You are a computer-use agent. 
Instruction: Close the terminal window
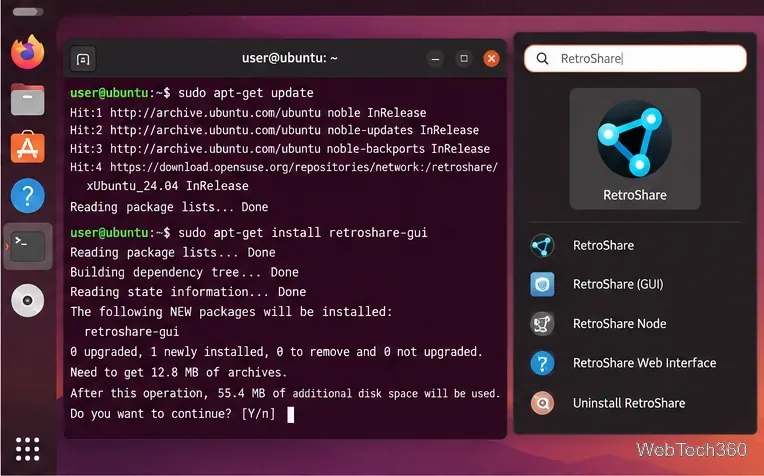[491, 58]
